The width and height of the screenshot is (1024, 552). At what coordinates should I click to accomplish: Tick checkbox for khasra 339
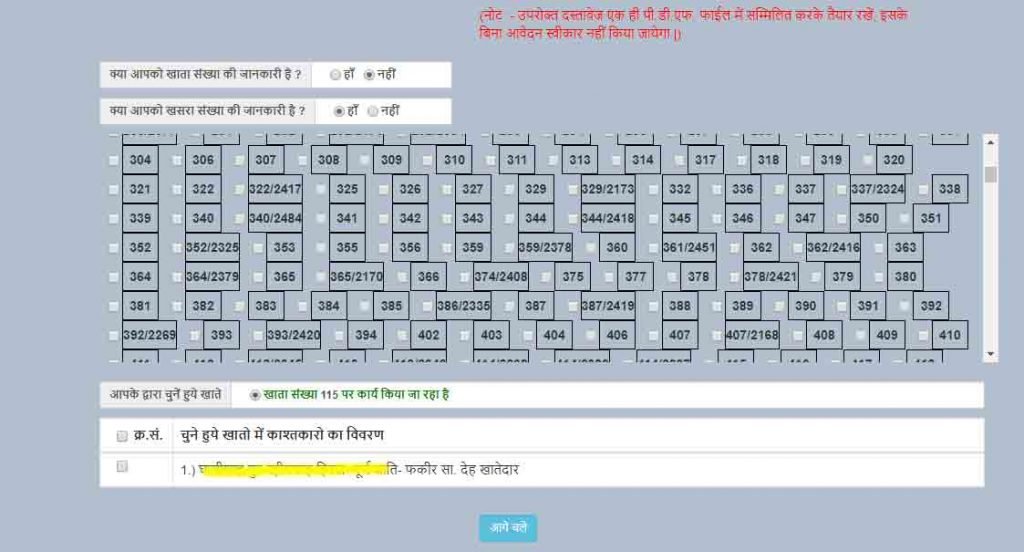click(x=114, y=218)
